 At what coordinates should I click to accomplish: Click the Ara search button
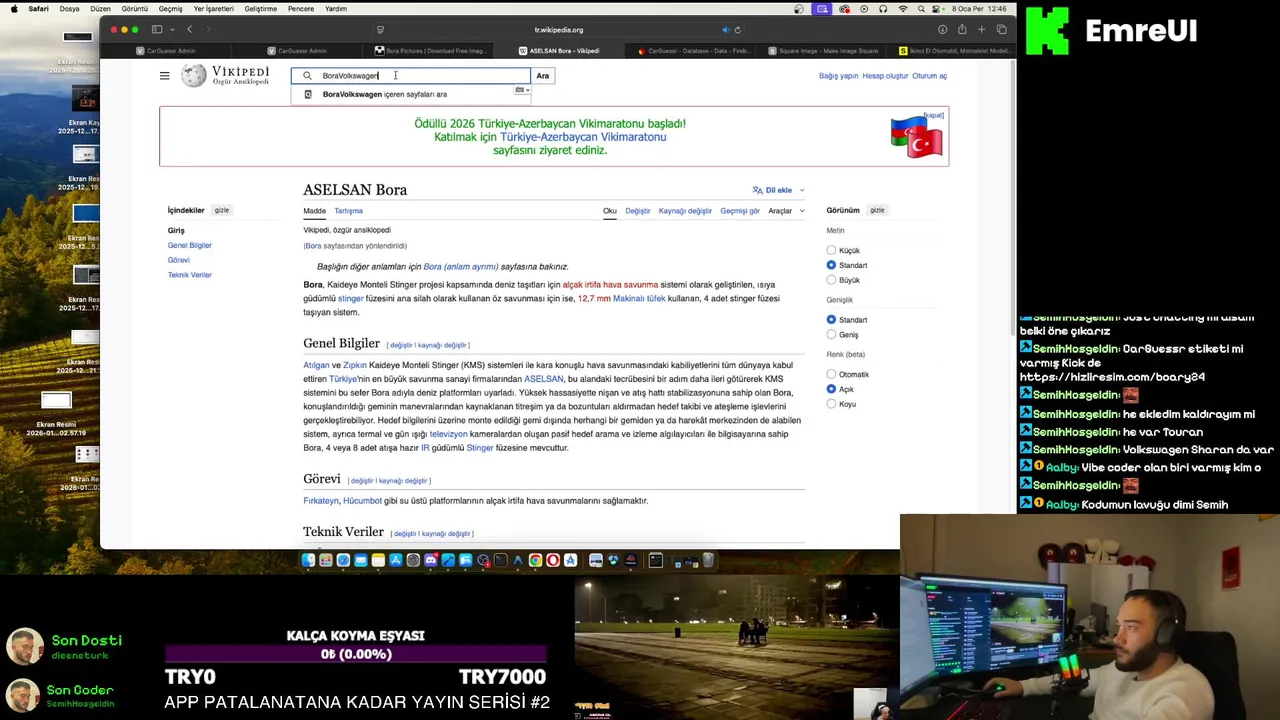[x=542, y=76]
